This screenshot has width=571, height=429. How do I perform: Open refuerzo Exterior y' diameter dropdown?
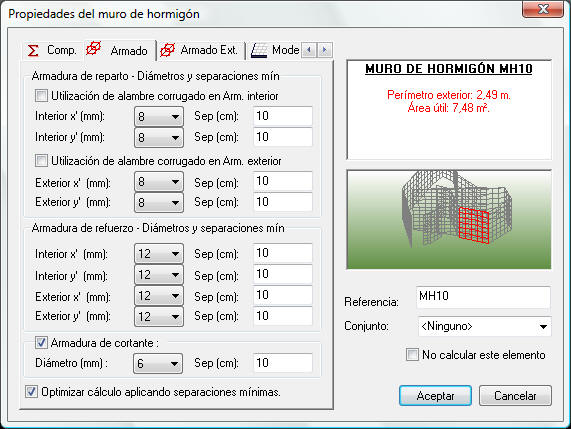point(159,316)
